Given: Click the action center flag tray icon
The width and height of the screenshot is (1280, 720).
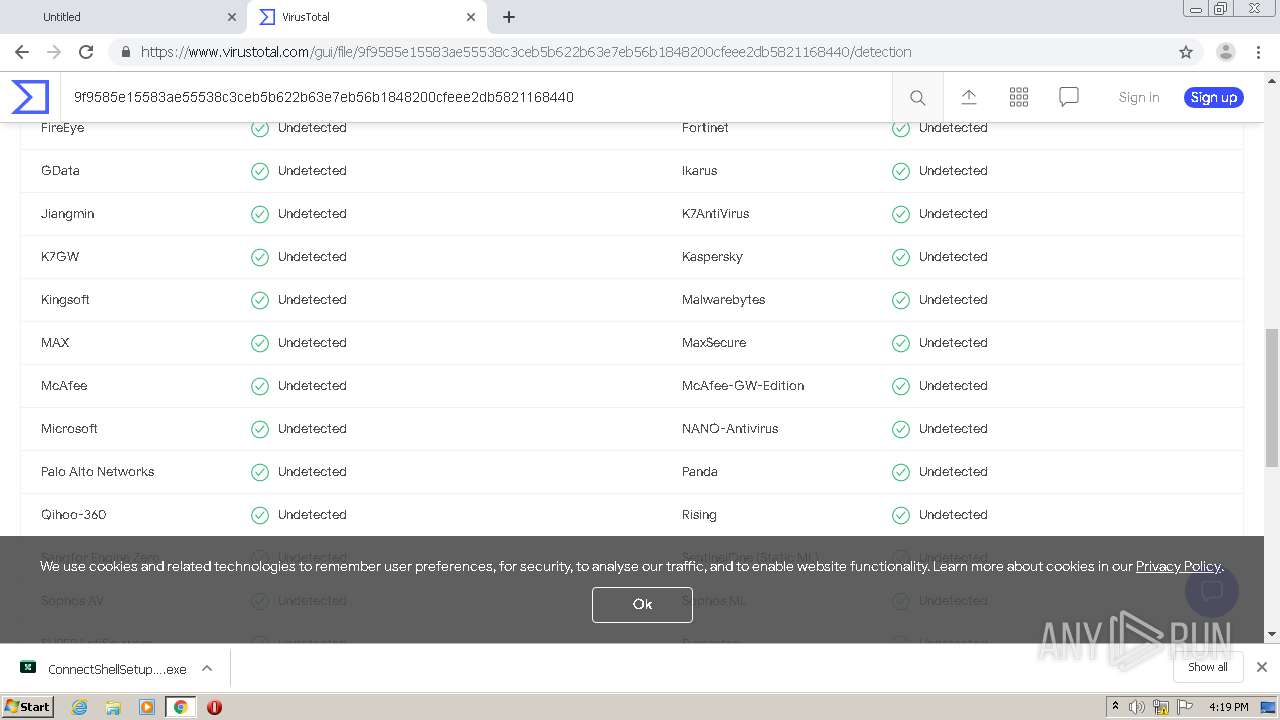Looking at the screenshot, I should coord(1185,707).
